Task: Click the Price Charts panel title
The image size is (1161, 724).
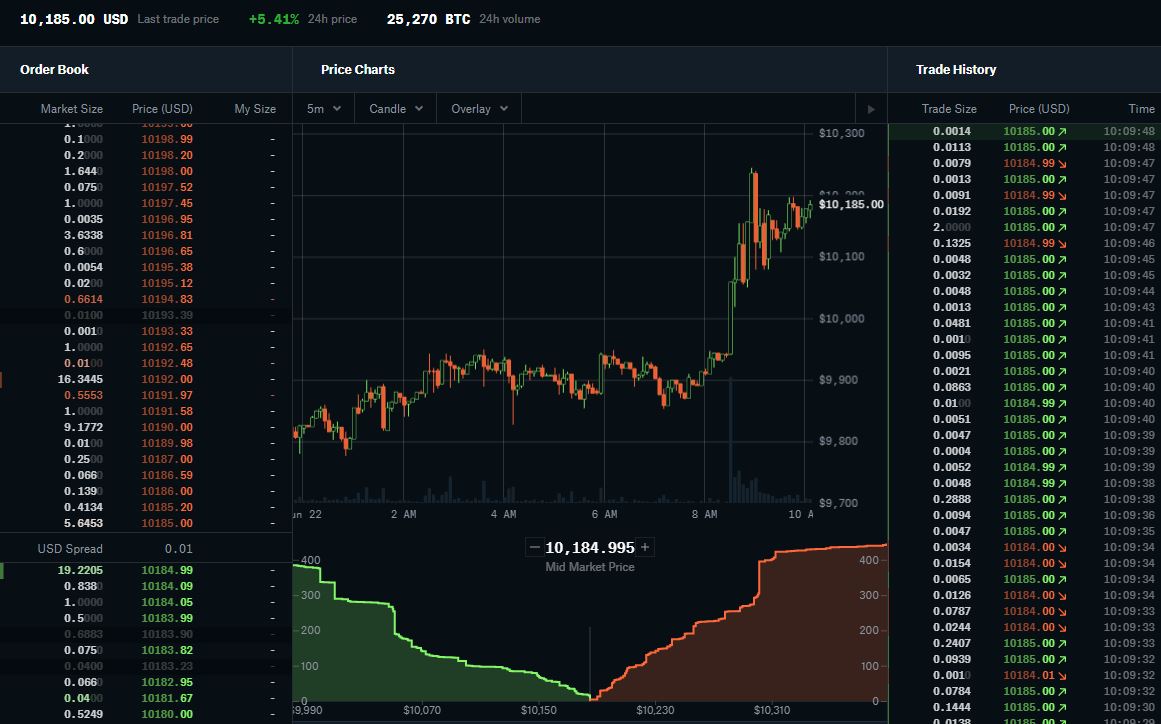Action: 357,69
